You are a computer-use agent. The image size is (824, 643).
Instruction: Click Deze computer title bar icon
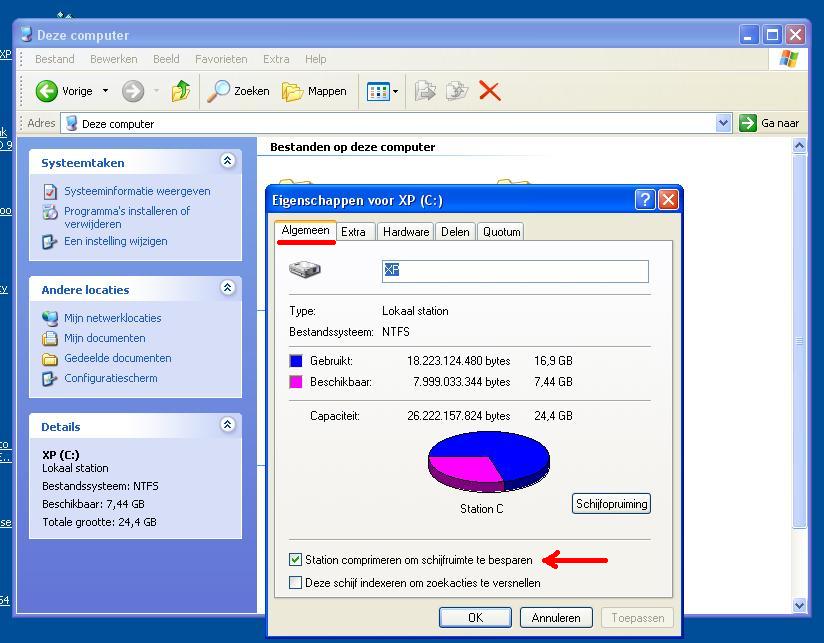[x=26, y=35]
